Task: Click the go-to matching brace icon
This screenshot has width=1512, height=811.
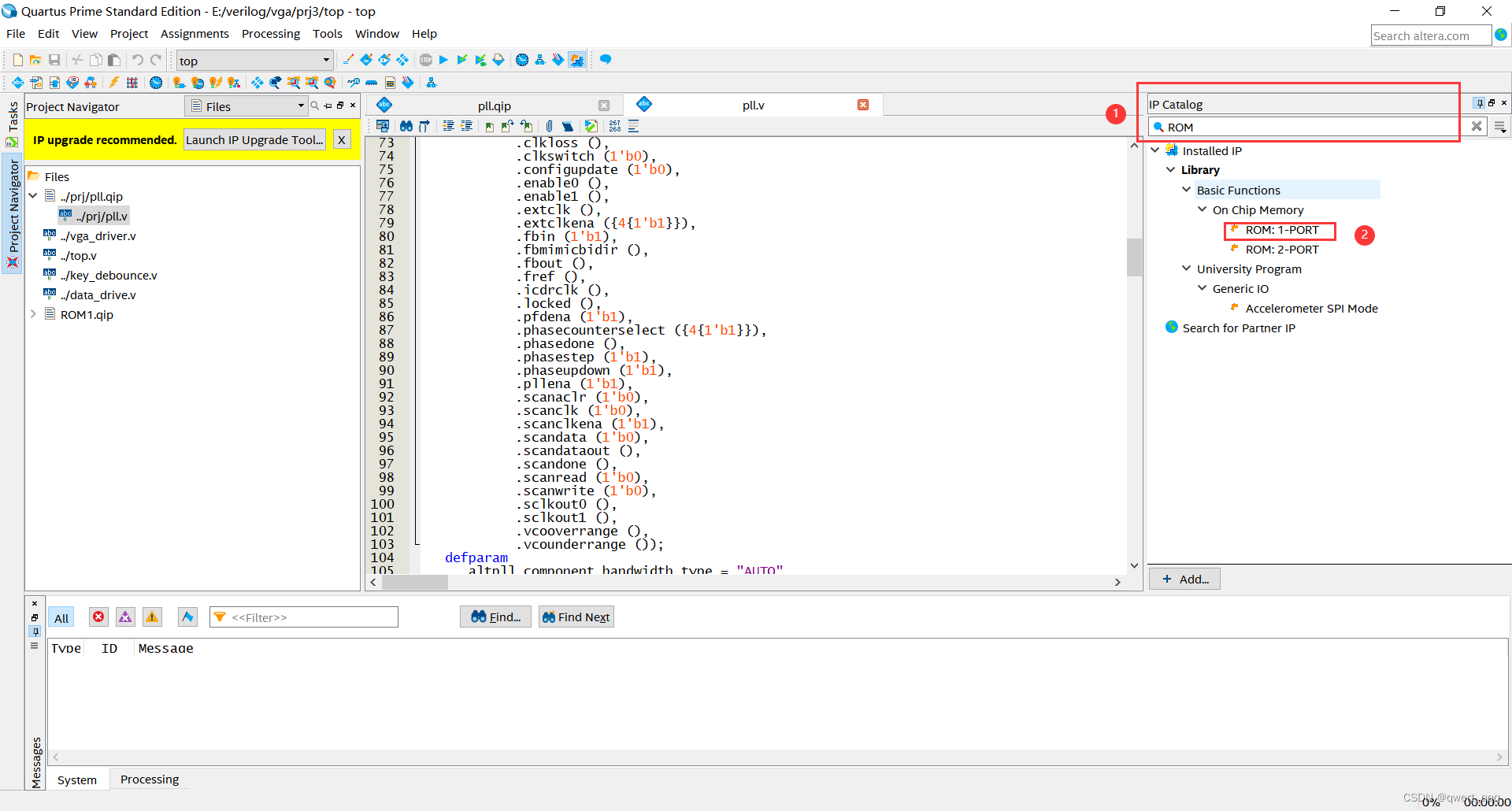Action: tap(424, 126)
